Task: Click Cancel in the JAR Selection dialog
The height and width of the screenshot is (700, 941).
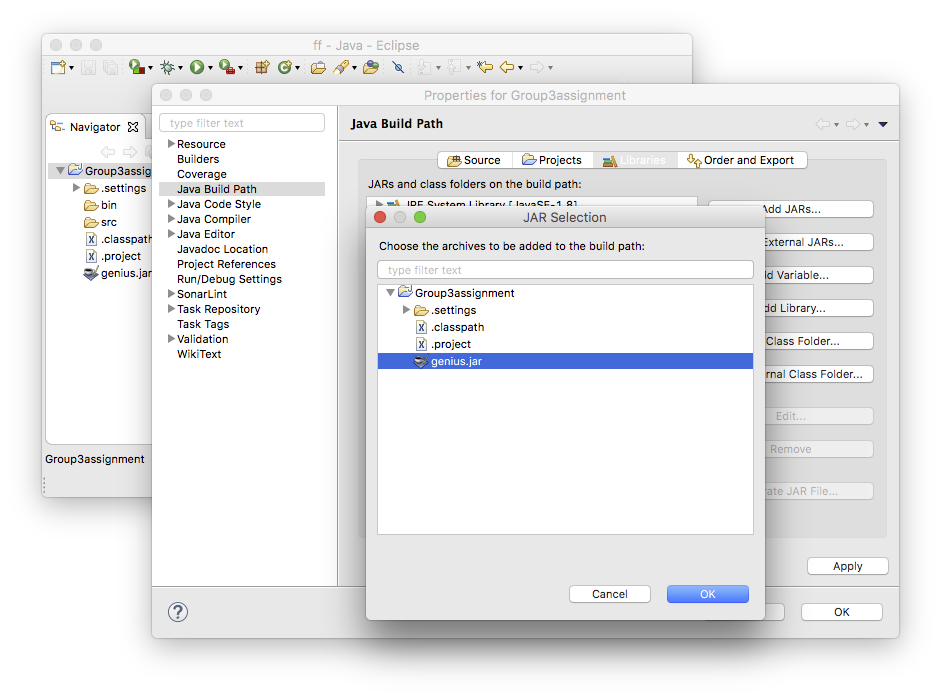Action: point(610,594)
